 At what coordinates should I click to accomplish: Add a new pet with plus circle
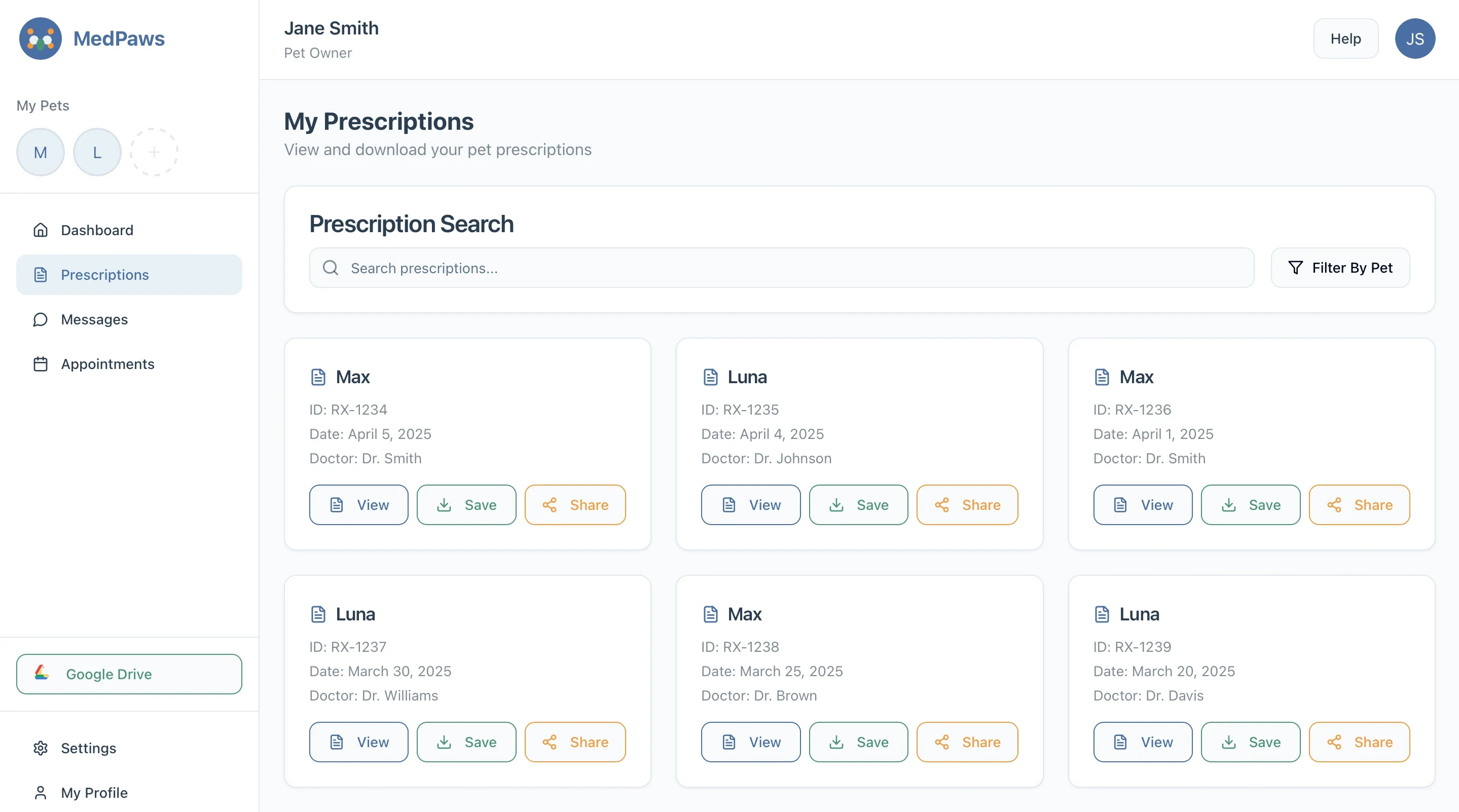pyautogui.click(x=154, y=152)
